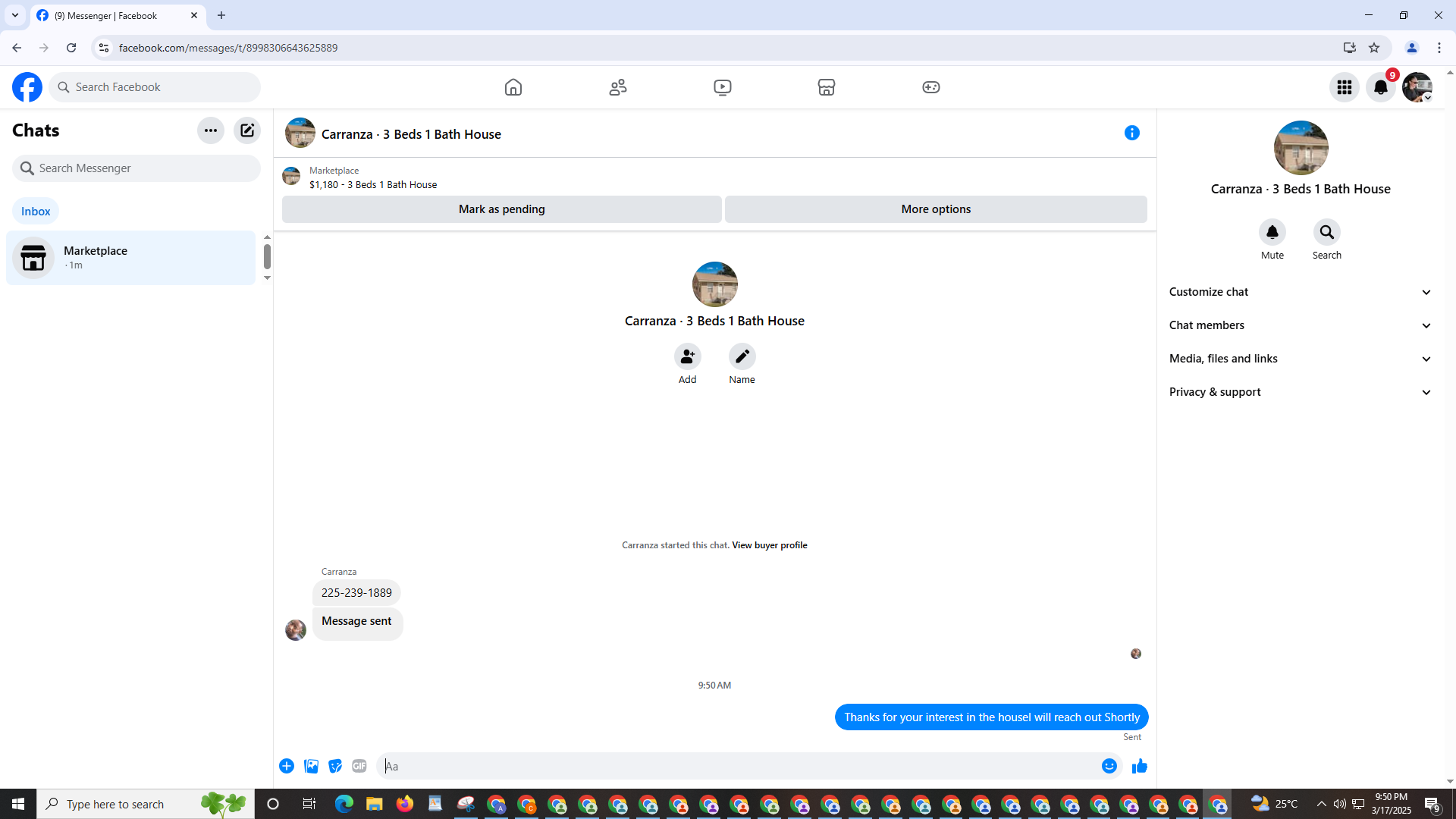This screenshot has height=819, width=1456.
Task: Send a thumbs-up like
Action: click(x=1140, y=766)
